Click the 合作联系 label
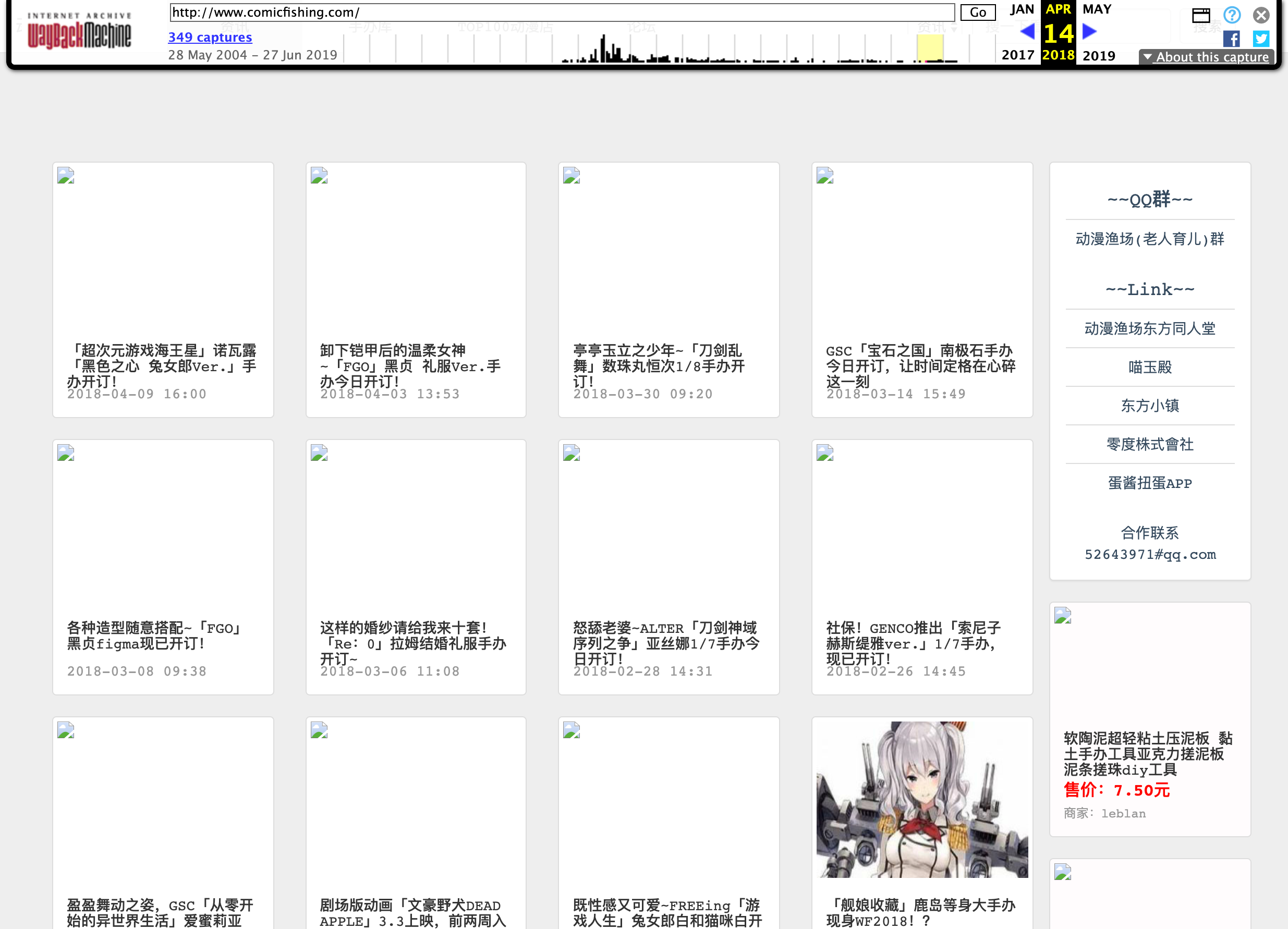Viewport: 1288px width, 929px height. [x=1150, y=533]
